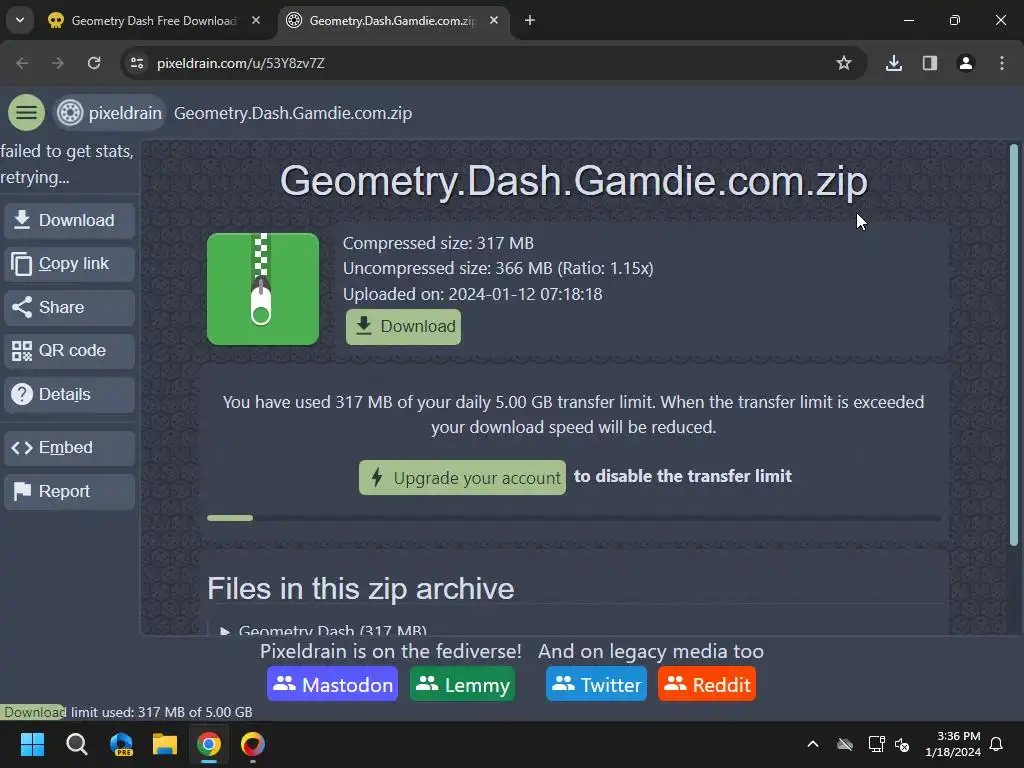Image resolution: width=1024 pixels, height=768 pixels.
Task: Open Windows taskbar search
Action: [77, 744]
